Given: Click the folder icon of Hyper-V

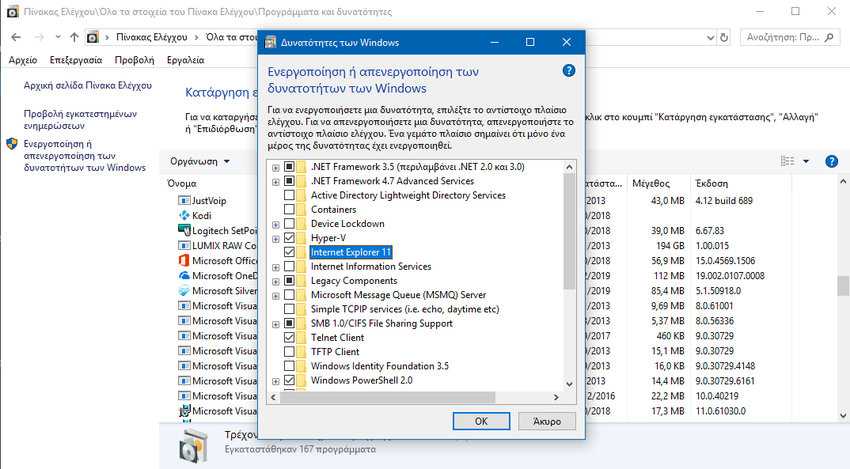Looking at the screenshot, I should click(301, 238).
